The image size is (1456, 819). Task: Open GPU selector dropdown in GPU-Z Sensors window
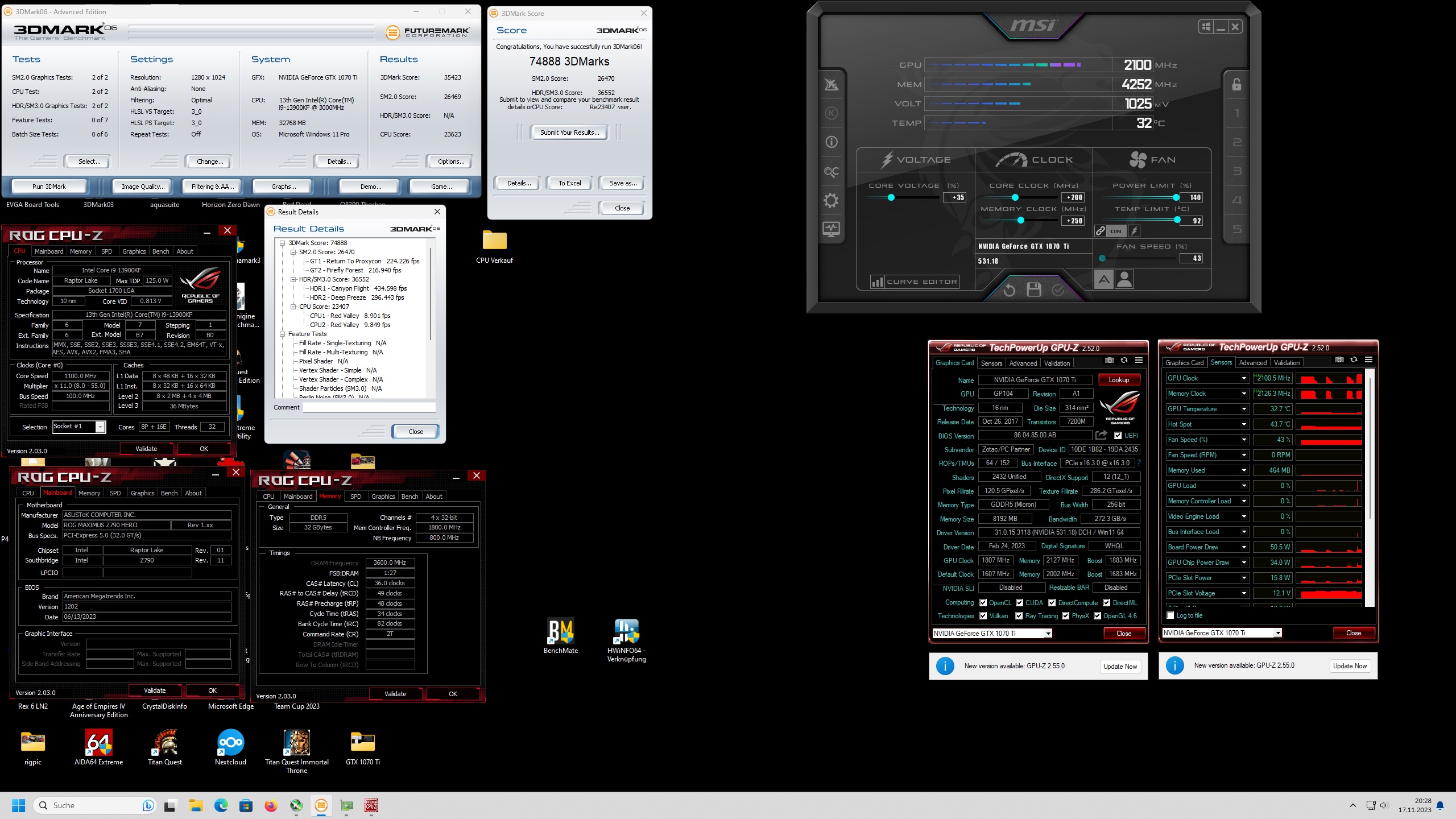(x=1278, y=633)
